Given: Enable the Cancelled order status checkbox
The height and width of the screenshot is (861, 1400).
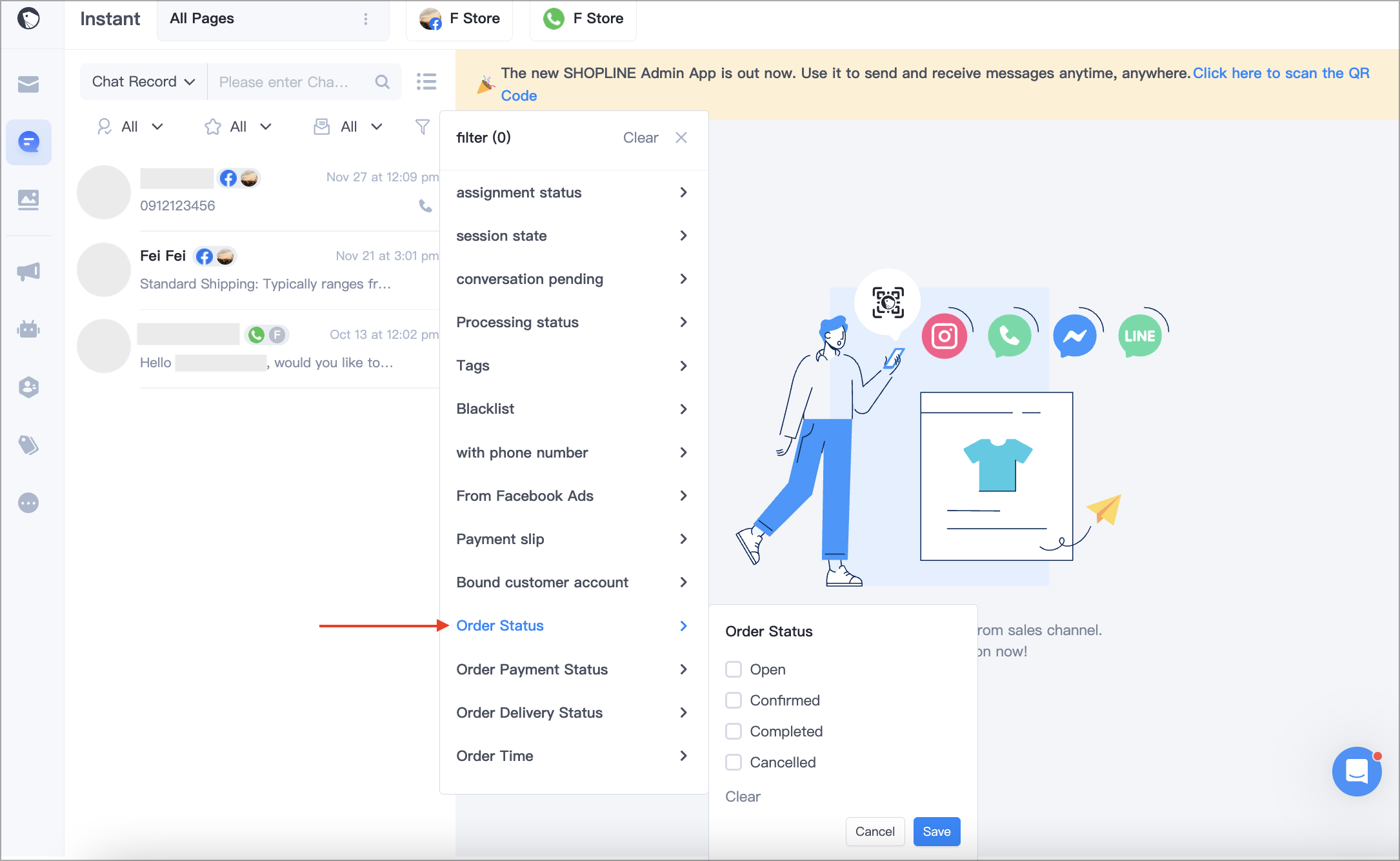Looking at the screenshot, I should (734, 762).
